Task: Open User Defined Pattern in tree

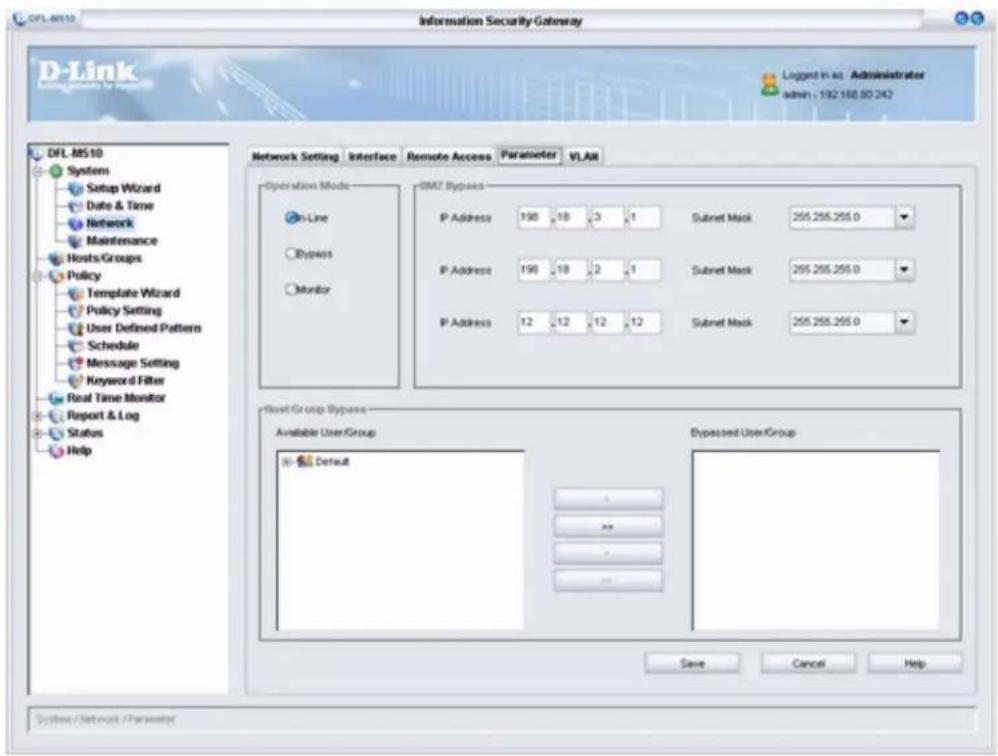Action: point(144,328)
